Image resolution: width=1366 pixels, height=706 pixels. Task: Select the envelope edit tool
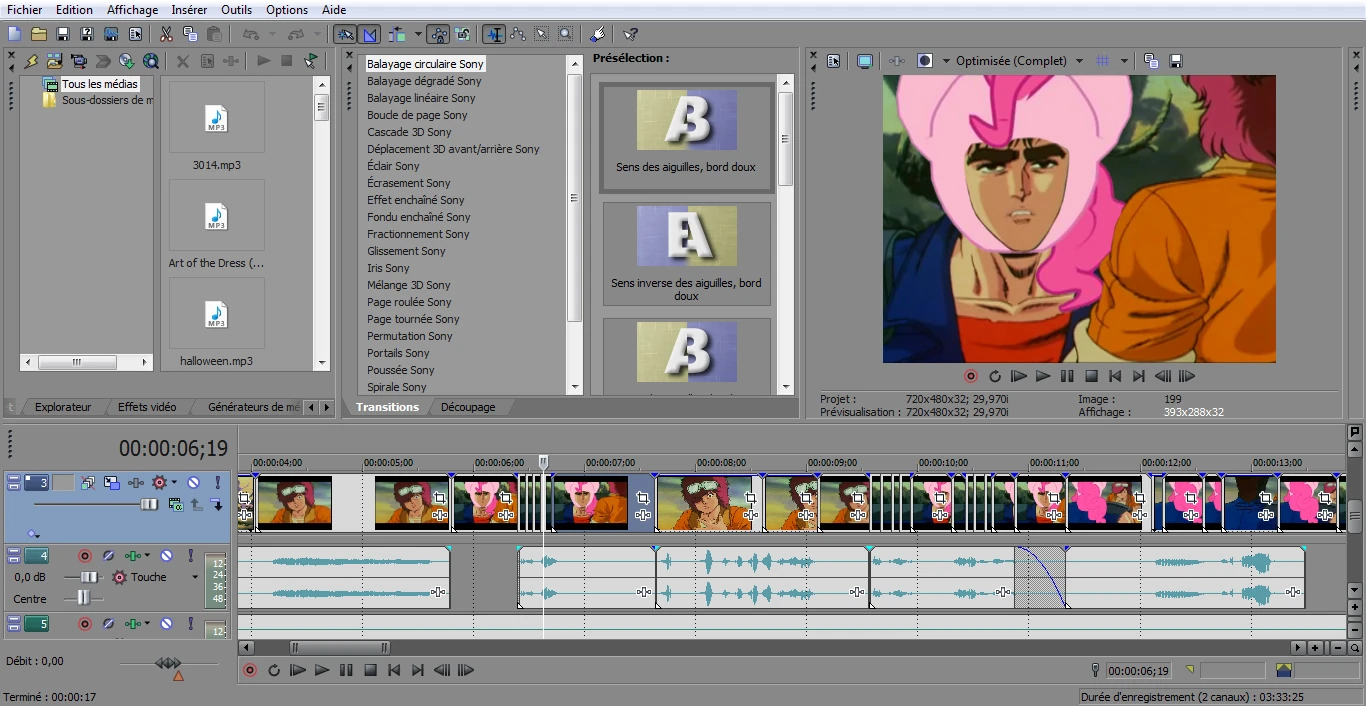pos(518,34)
